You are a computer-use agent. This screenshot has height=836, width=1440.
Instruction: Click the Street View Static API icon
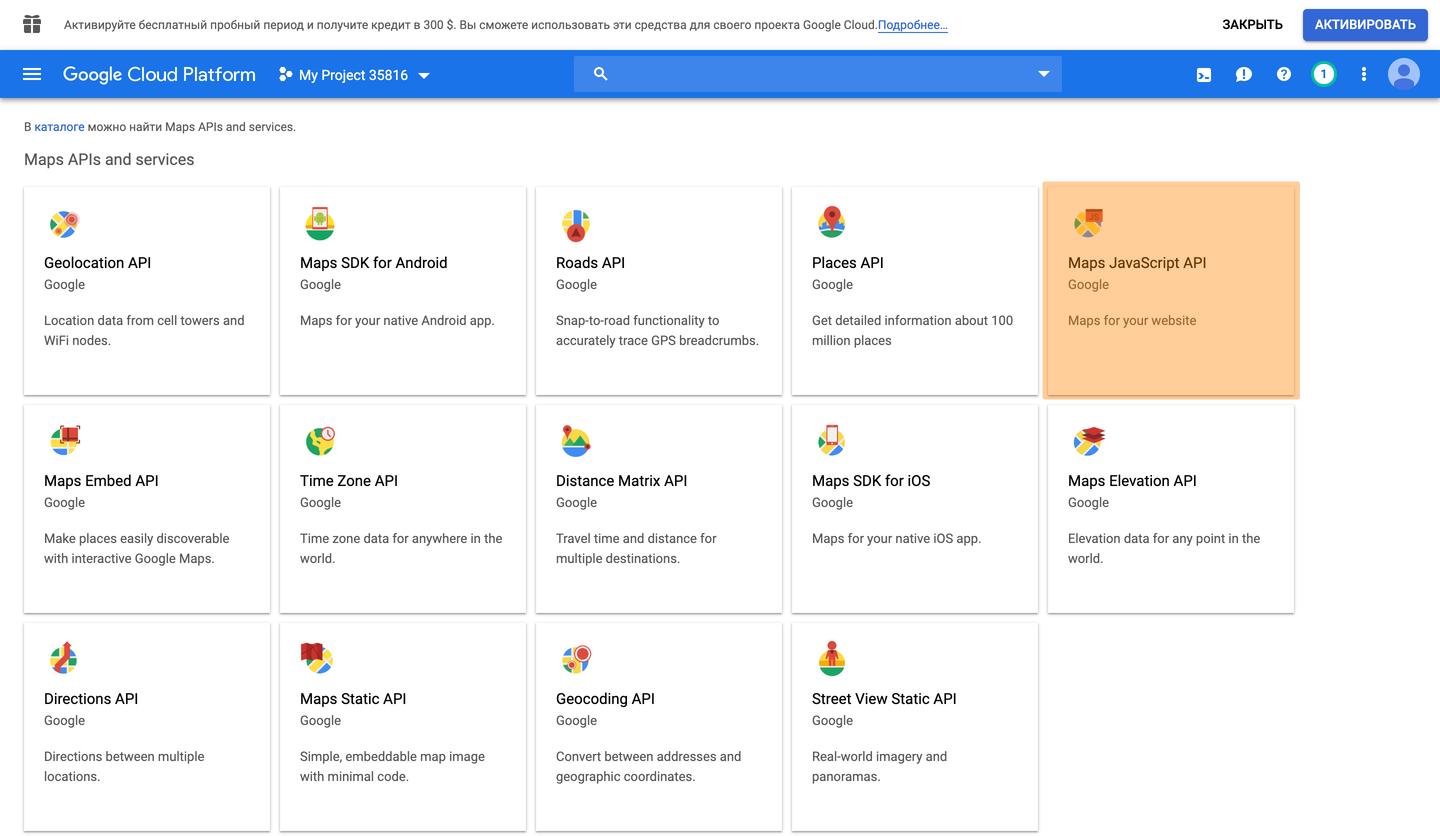tap(832, 659)
